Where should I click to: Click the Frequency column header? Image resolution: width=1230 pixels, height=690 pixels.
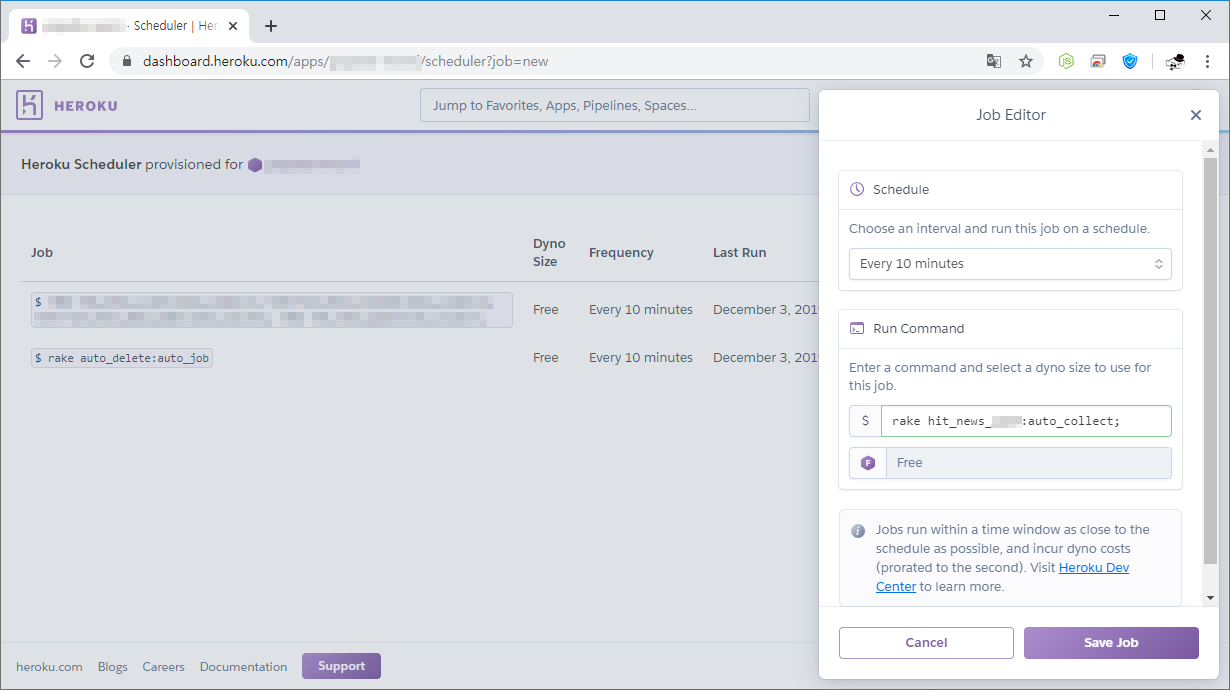(x=621, y=253)
